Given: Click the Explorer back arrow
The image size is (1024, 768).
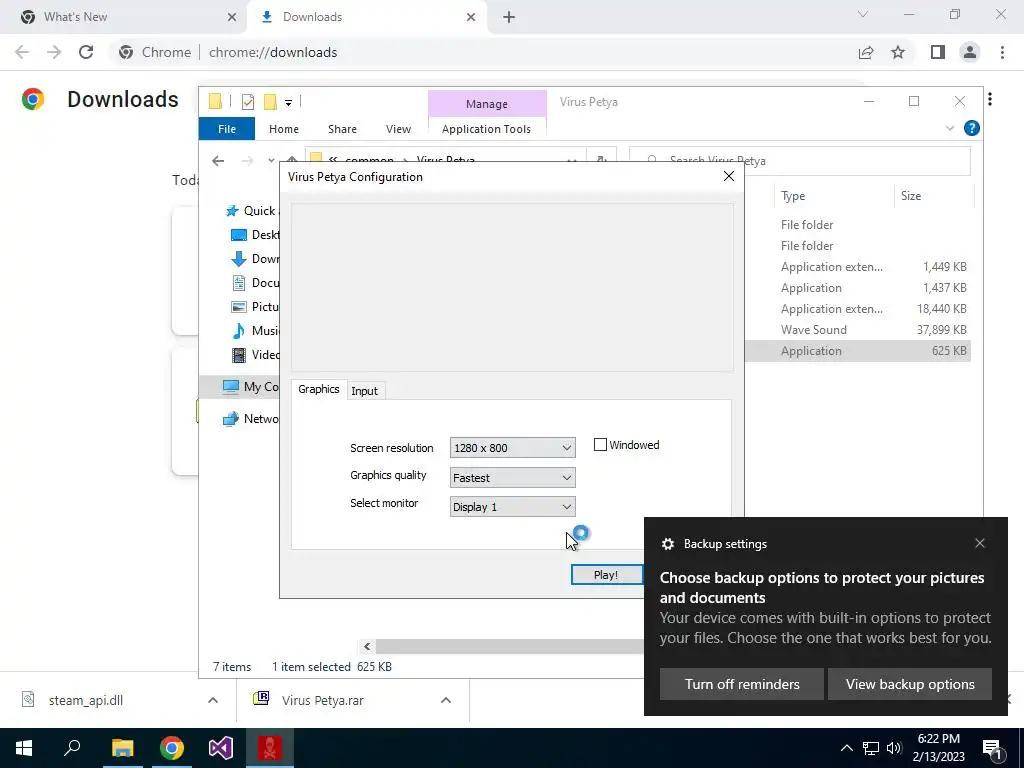Looking at the screenshot, I should (x=218, y=161).
